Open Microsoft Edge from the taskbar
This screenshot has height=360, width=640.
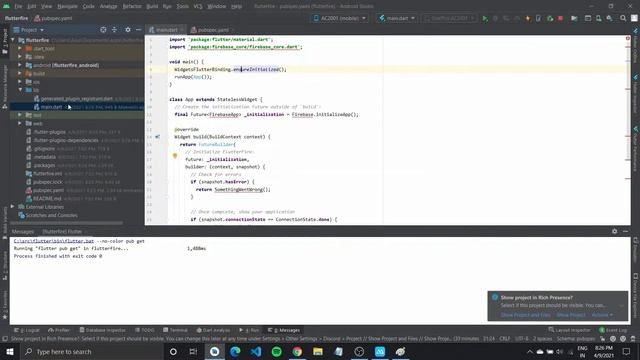tap(235, 351)
